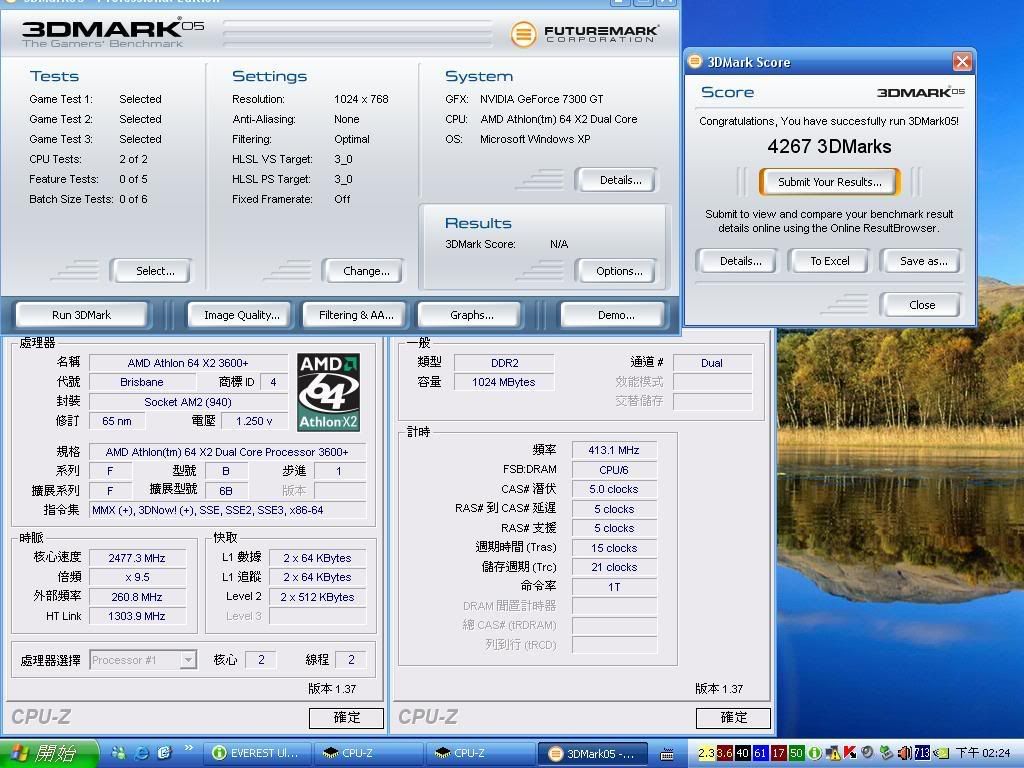Click the 713 tray indicator
Image resolution: width=1024 pixels, height=768 pixels.
click(921, 753)
